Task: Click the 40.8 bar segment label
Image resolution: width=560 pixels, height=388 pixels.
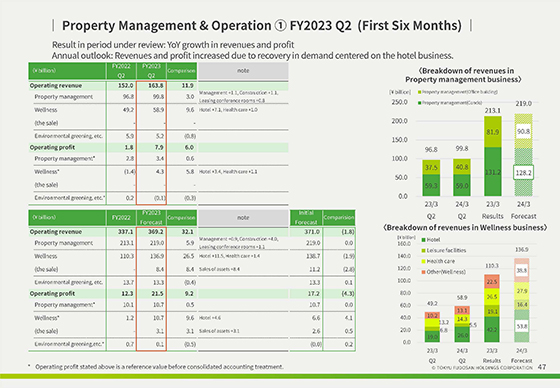Action: coord(462,167)
